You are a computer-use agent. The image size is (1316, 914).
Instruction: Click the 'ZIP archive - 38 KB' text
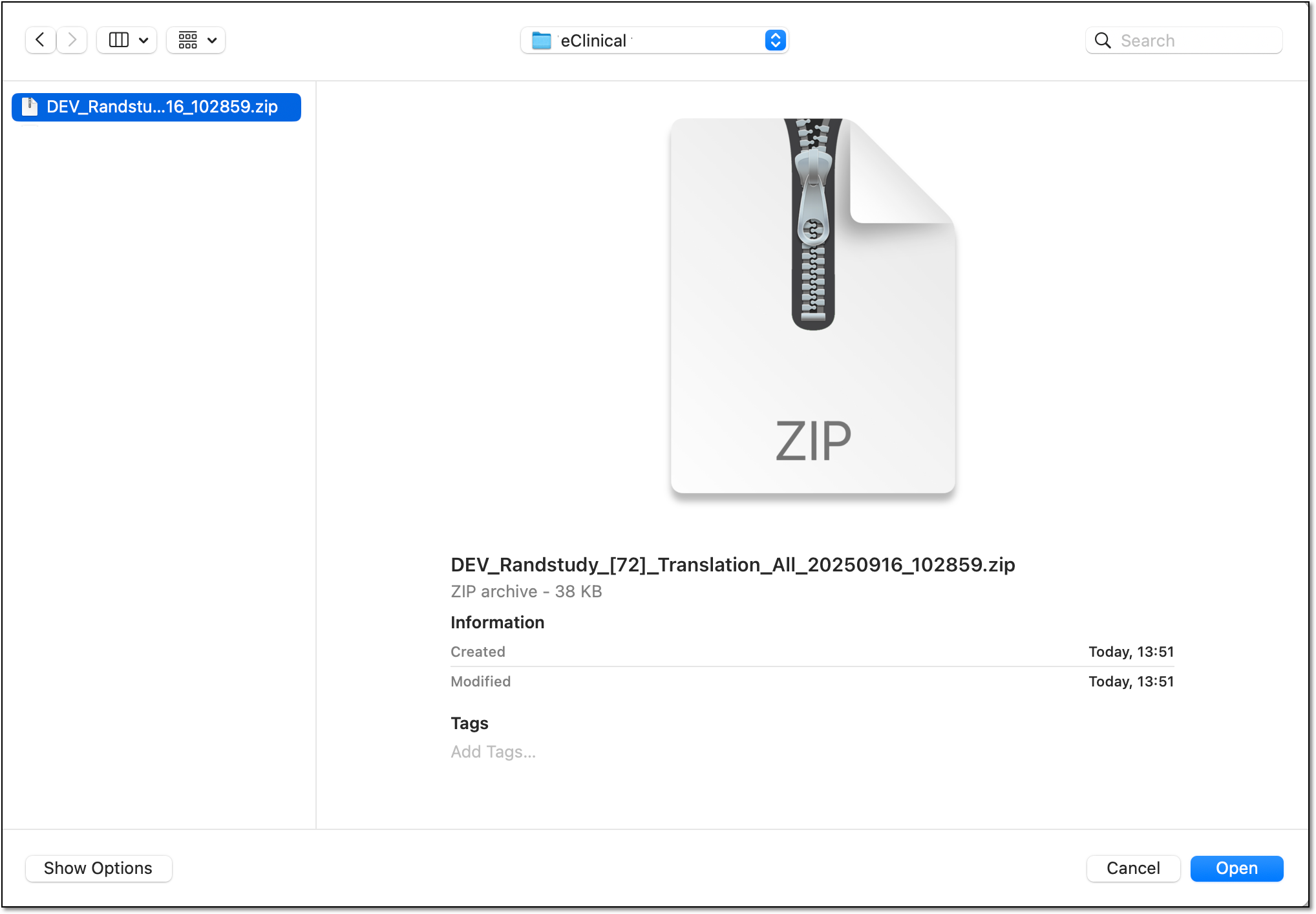tap(526, 591)
